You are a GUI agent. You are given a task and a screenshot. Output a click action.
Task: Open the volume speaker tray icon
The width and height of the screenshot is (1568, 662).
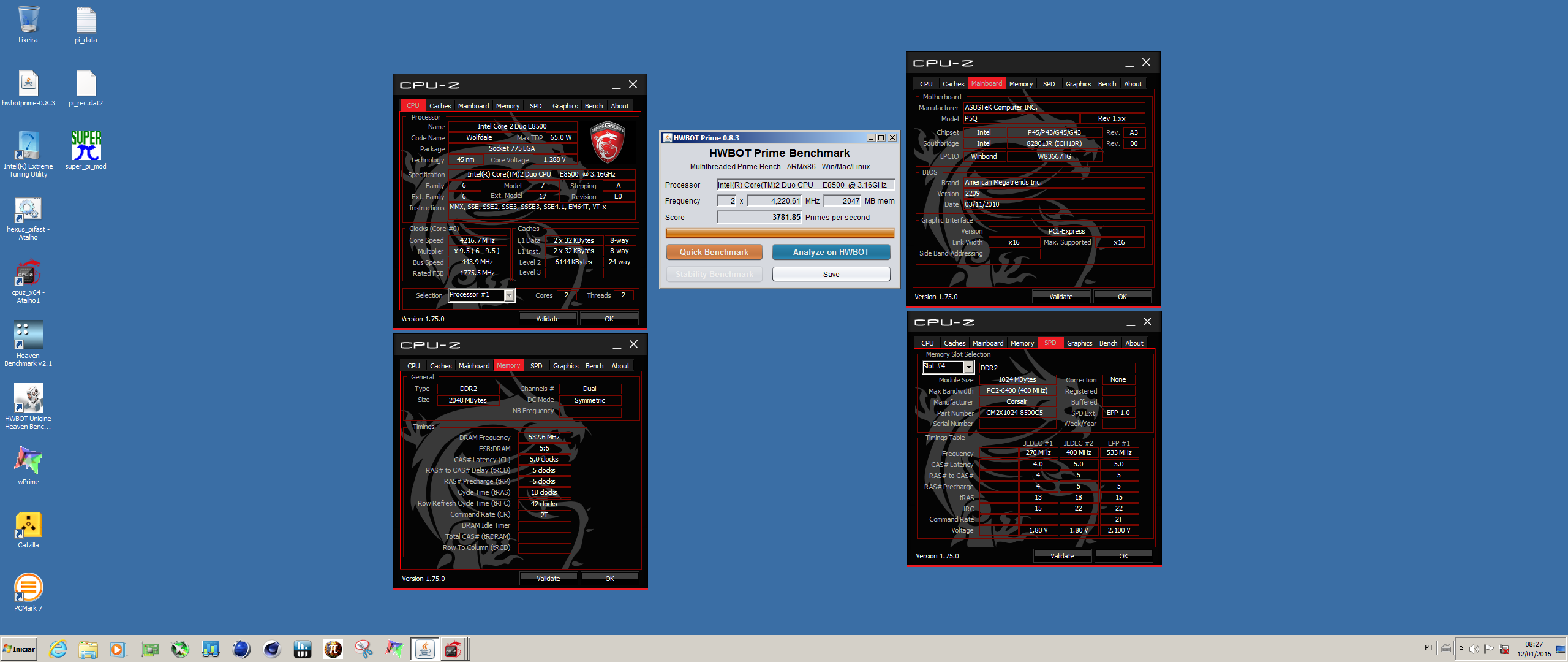pyautogui.click(x=1474, y=649)
